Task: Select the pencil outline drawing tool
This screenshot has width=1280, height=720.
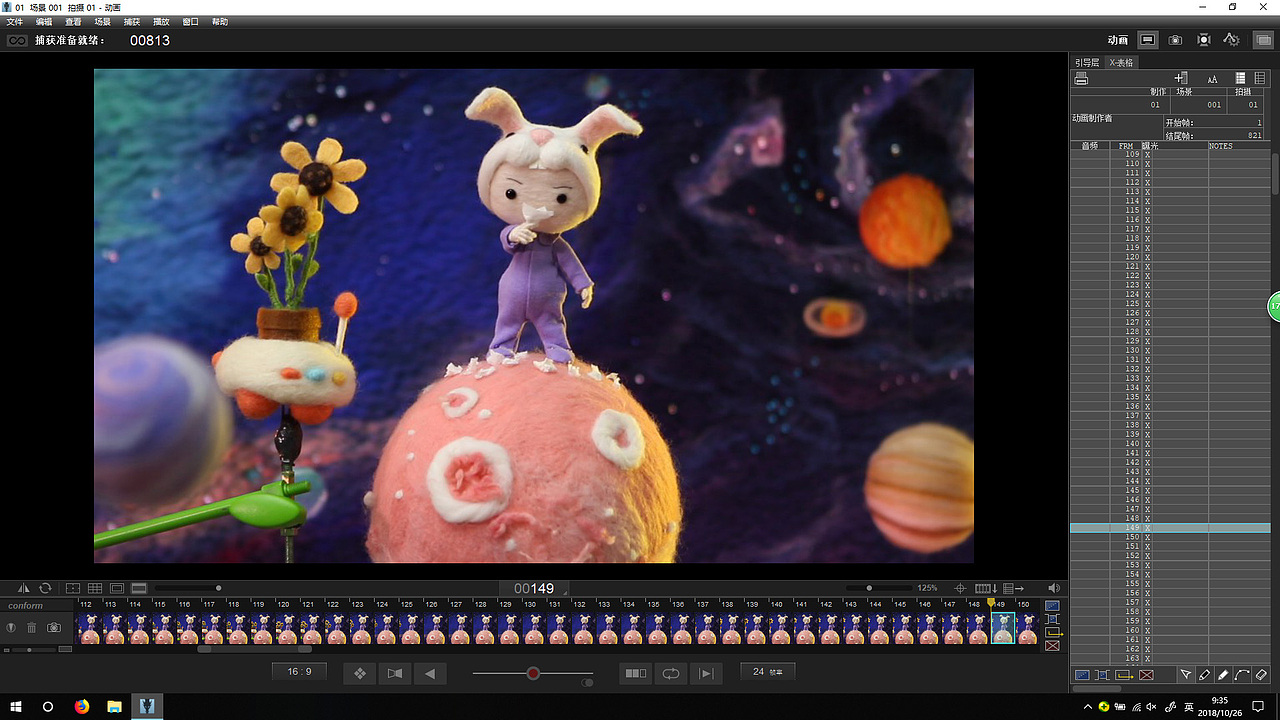Action: pyautogui.click(x=1205, y=675)
